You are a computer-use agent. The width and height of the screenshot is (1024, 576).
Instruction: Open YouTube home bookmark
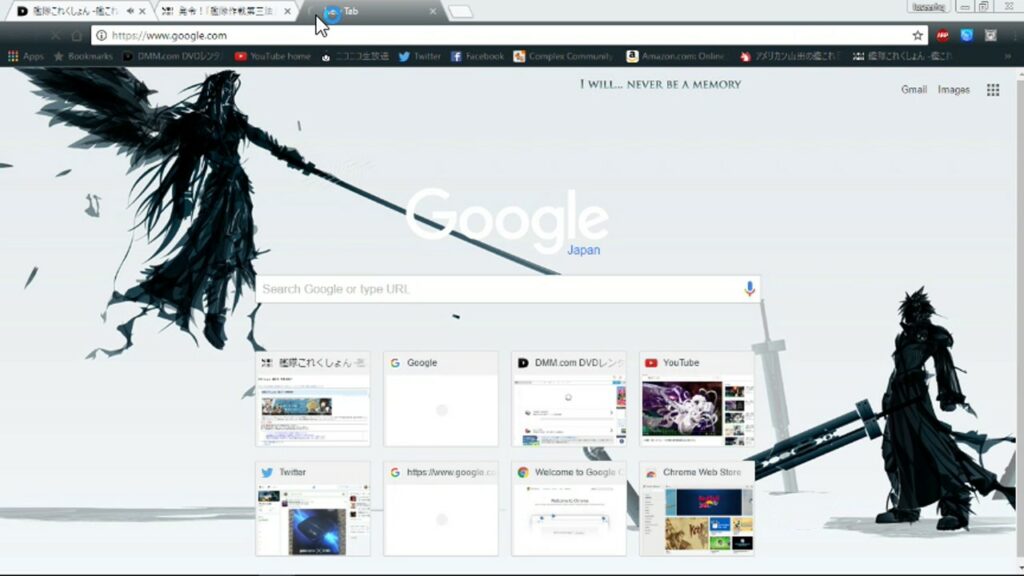pos(273,57)
